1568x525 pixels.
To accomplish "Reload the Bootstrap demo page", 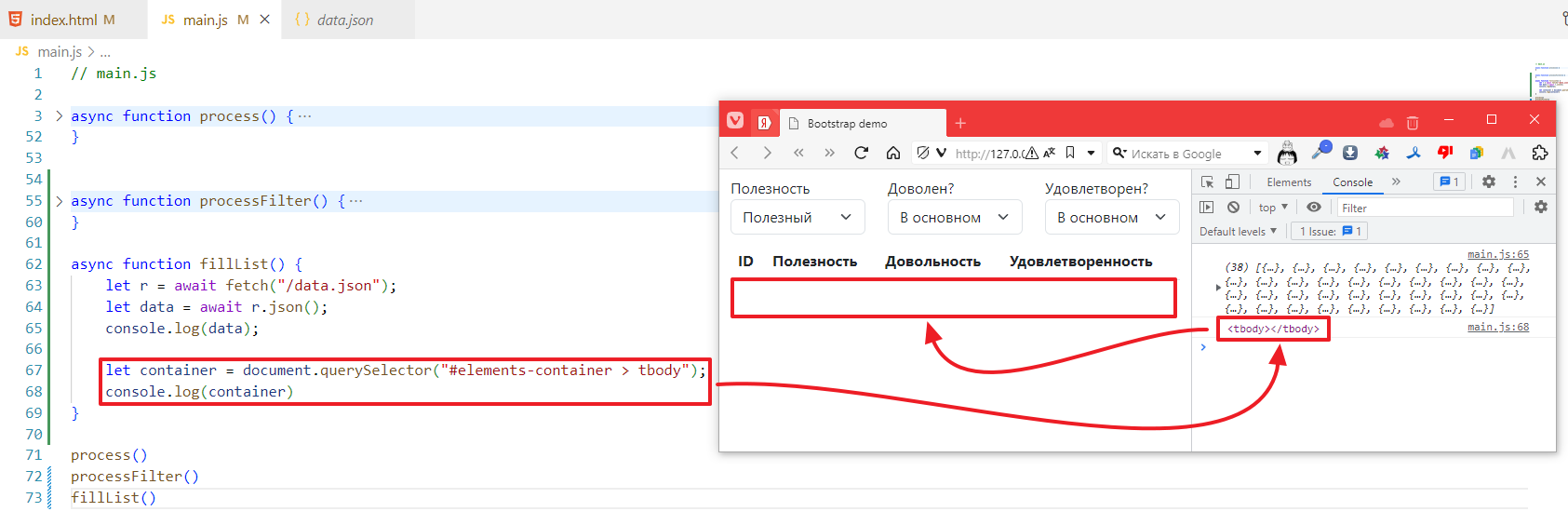I will coord(861,153).
